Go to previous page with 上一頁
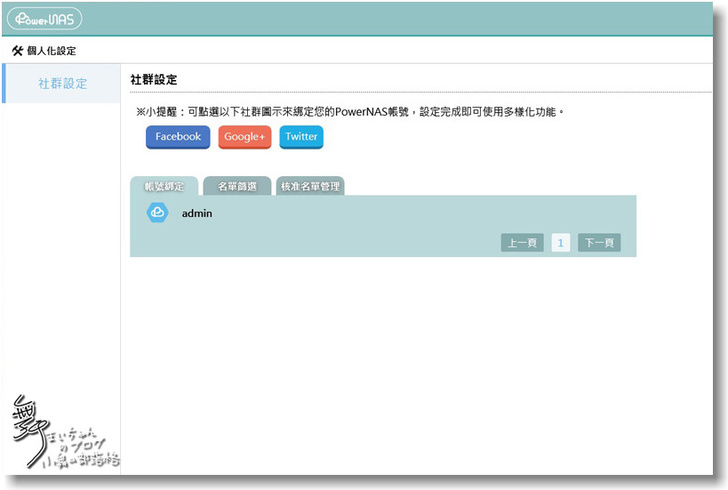This screenshot has width=728, height=490. pyautogui.click(x=522, y=243)
